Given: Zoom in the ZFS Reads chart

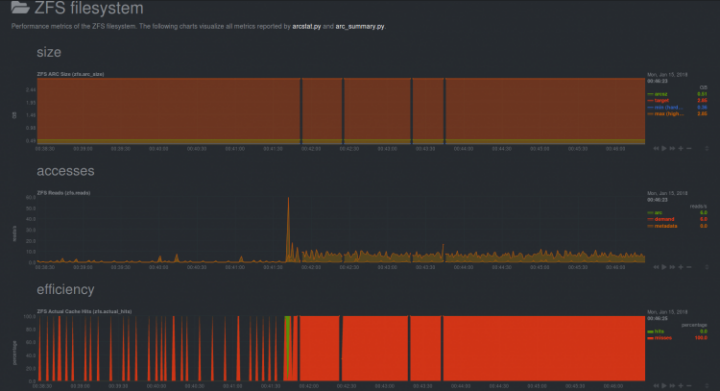Looking at the screenshot, I should click(681, 267).
